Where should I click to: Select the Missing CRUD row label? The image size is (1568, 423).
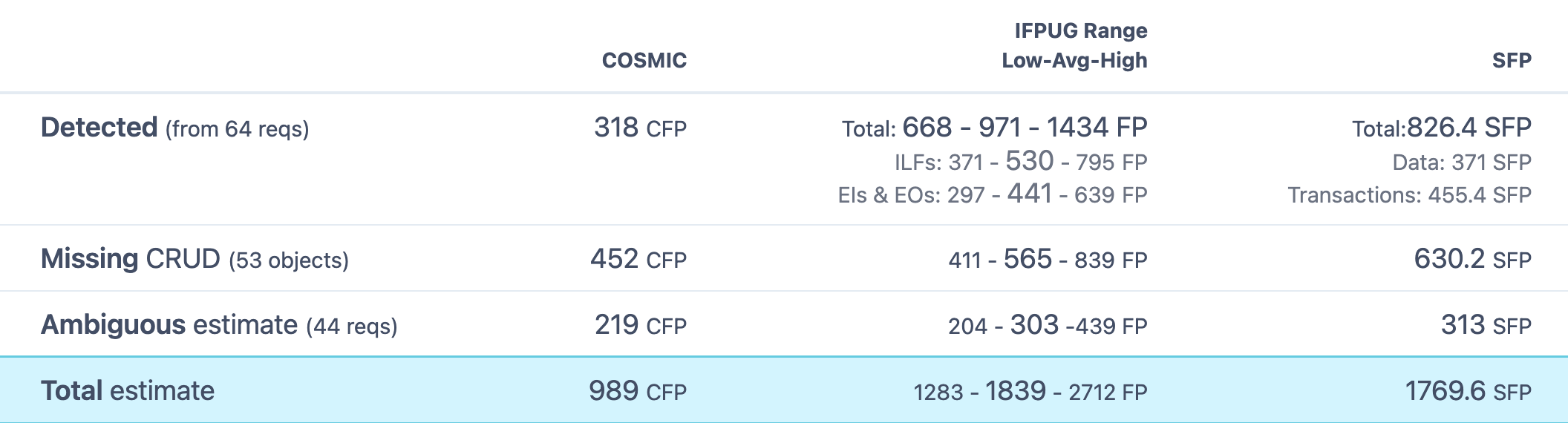point(195,259)
